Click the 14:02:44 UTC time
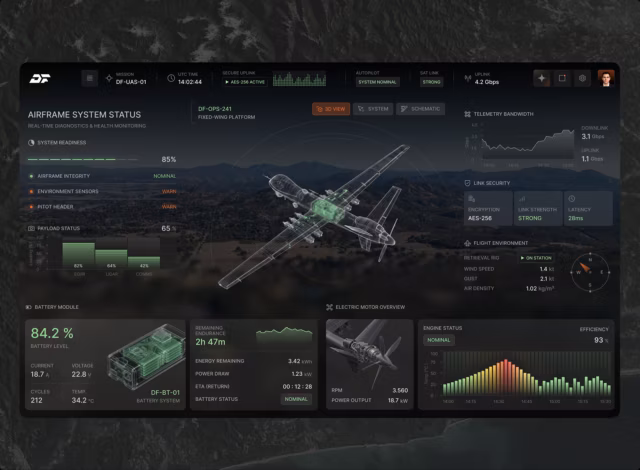The height and width of the screenshot is (470, 640). 190,82
